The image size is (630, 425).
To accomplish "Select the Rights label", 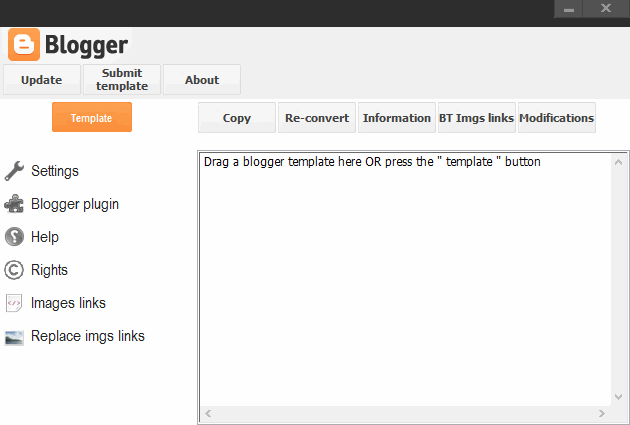I will click(49, 270).
